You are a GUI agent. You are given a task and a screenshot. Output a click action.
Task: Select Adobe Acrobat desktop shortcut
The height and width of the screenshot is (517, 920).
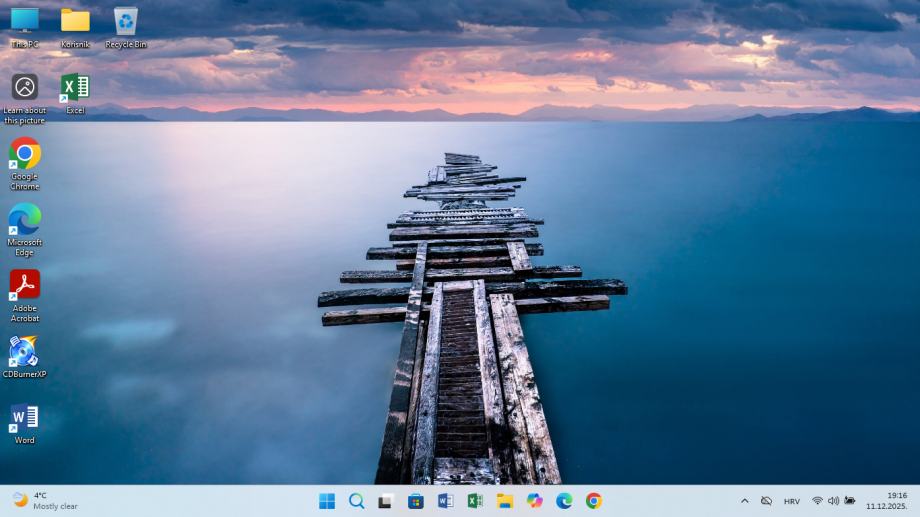point(25,296)
